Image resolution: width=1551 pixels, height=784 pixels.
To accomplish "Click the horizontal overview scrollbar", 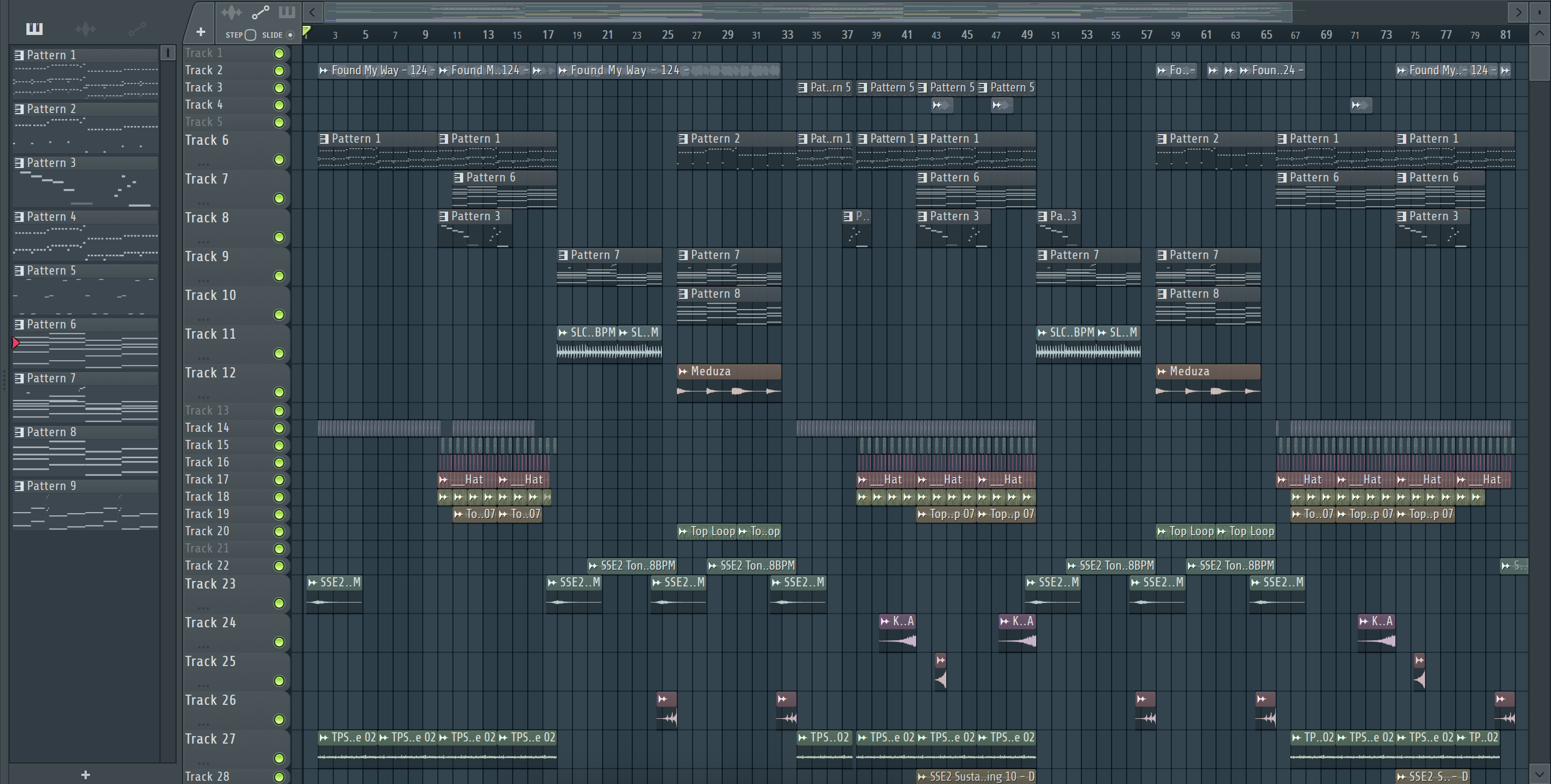I will point(807,11).
